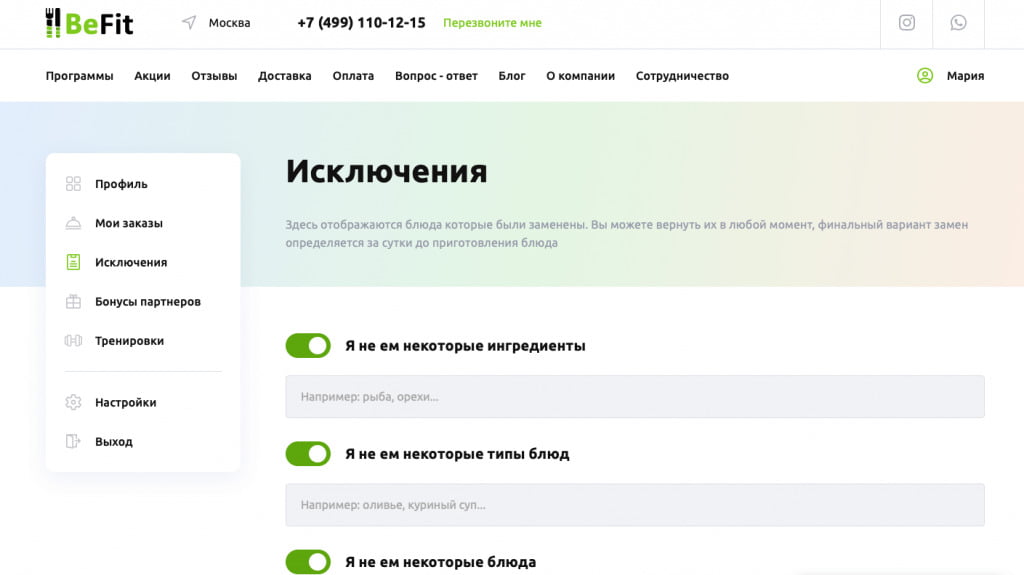Click the BeFit logo

point(89,23)
